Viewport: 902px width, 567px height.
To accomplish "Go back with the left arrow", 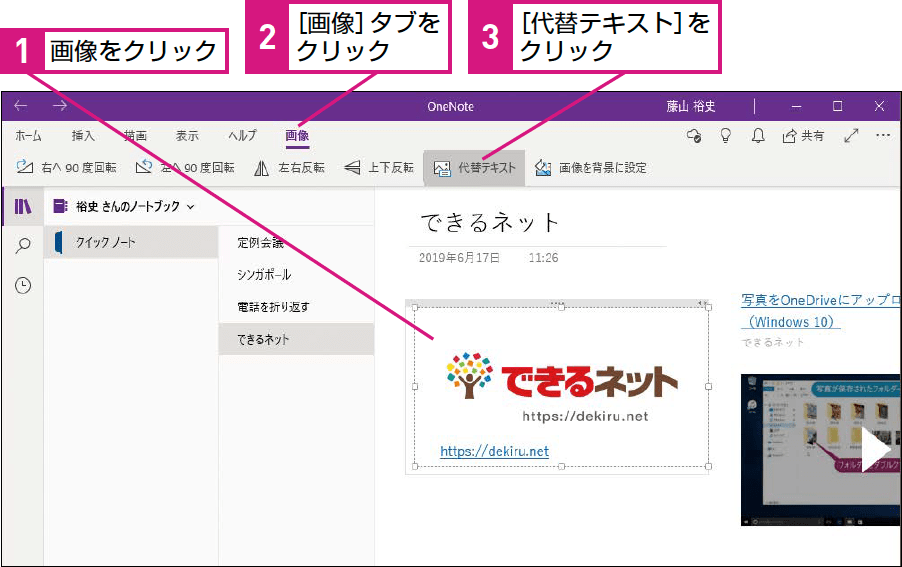I will pyautogui.click(x=21, y=106).
